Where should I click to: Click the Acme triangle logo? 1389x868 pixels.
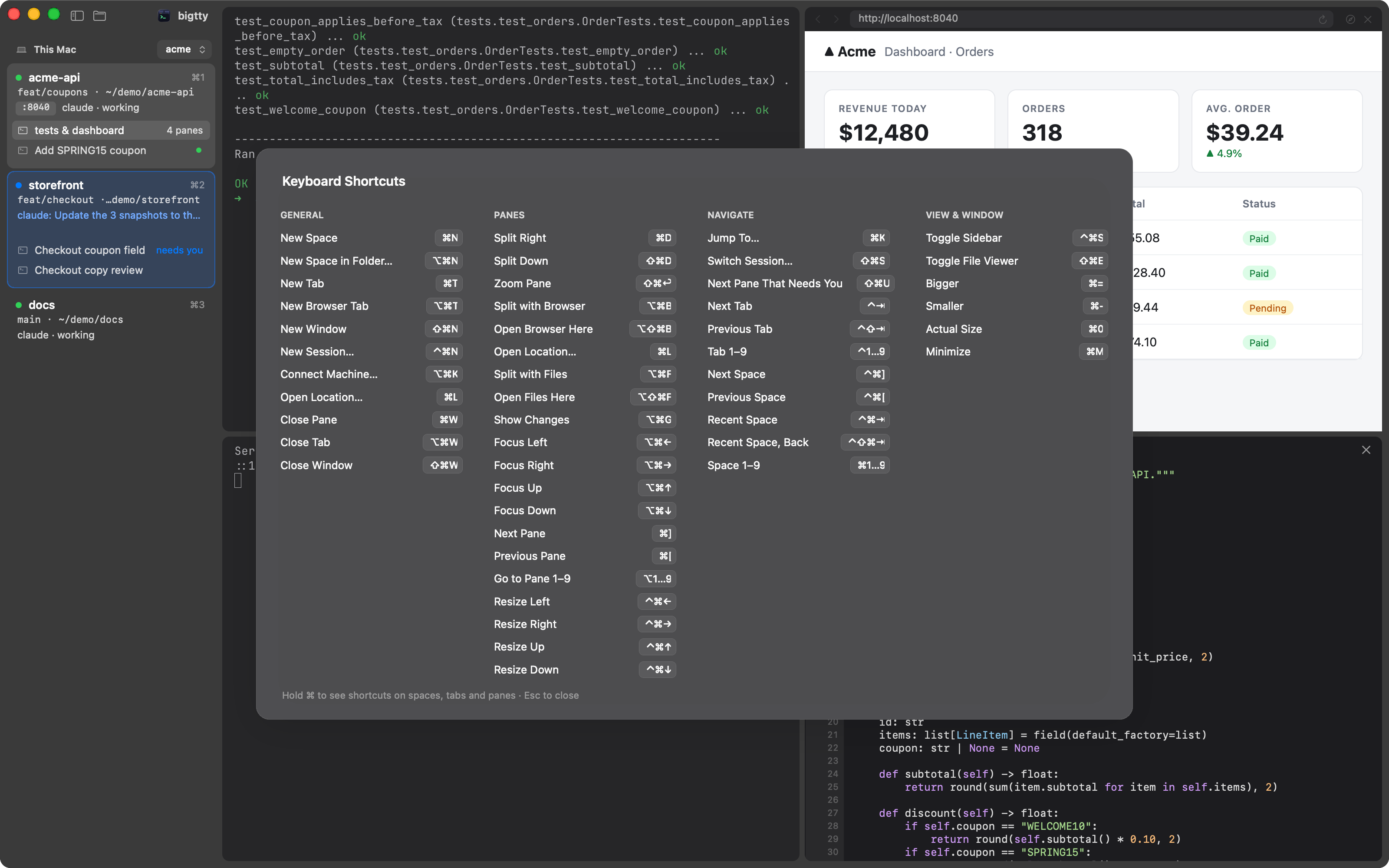(x=829, y=52)
